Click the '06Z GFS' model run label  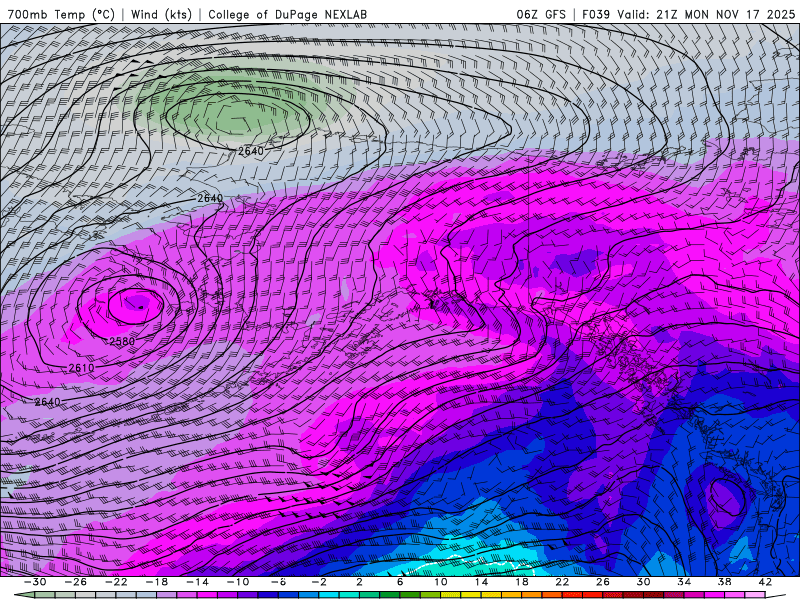[541, 14]
